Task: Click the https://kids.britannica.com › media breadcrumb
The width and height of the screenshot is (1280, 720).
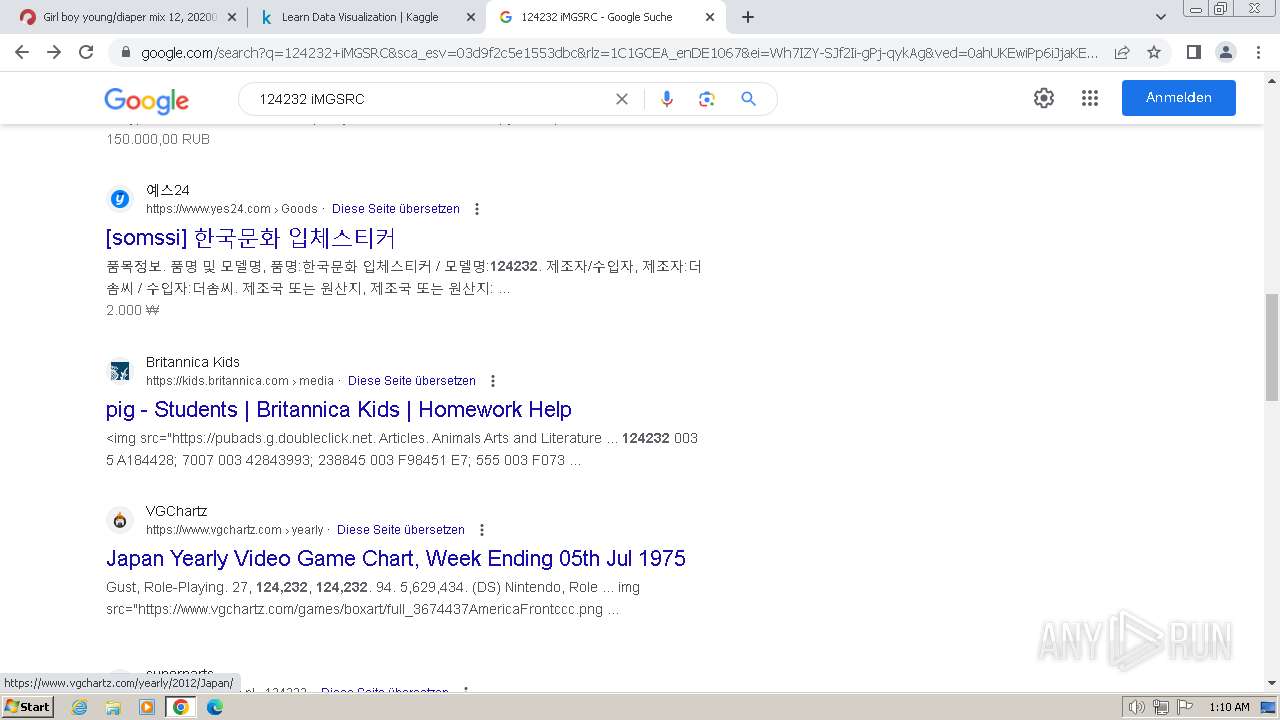Action: (x=240, y=381)
